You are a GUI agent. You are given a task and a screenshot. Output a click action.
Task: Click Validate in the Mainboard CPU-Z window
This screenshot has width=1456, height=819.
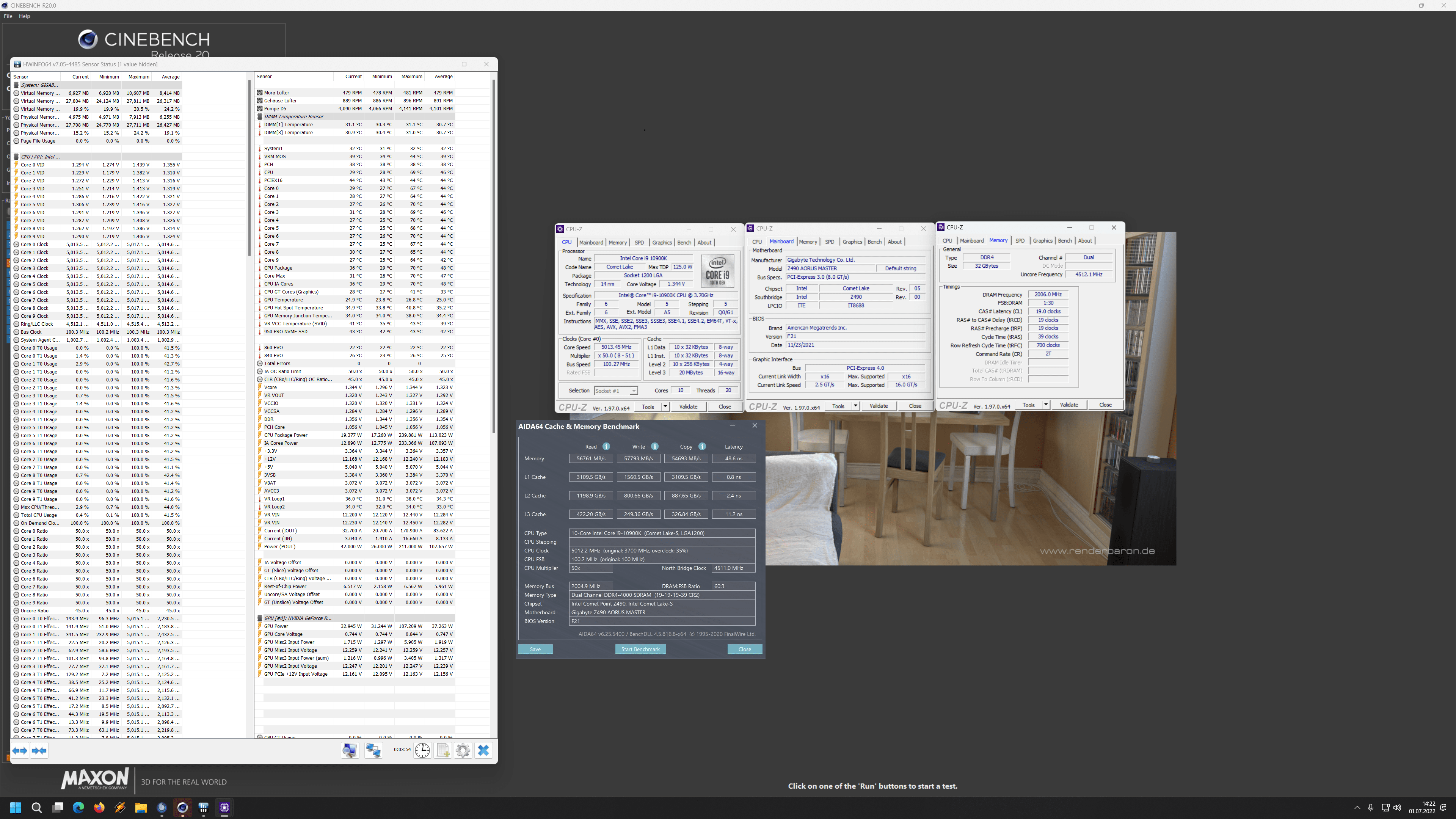(879, 406)
